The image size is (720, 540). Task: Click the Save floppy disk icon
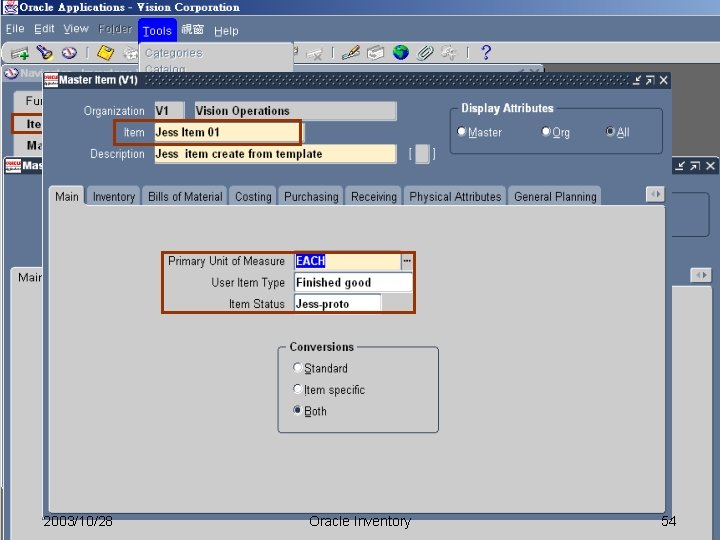[106, 53]
